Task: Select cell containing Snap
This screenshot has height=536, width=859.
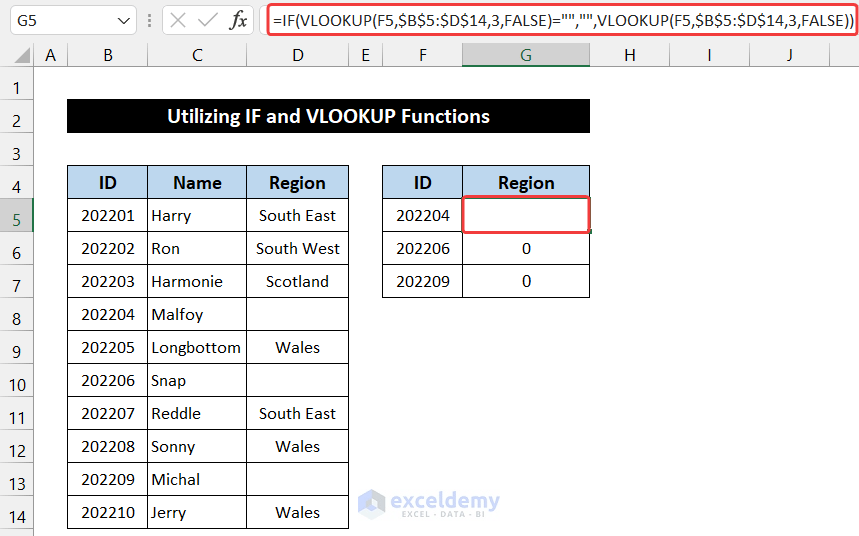Action: pyautogui.click(x=197, y=380)
